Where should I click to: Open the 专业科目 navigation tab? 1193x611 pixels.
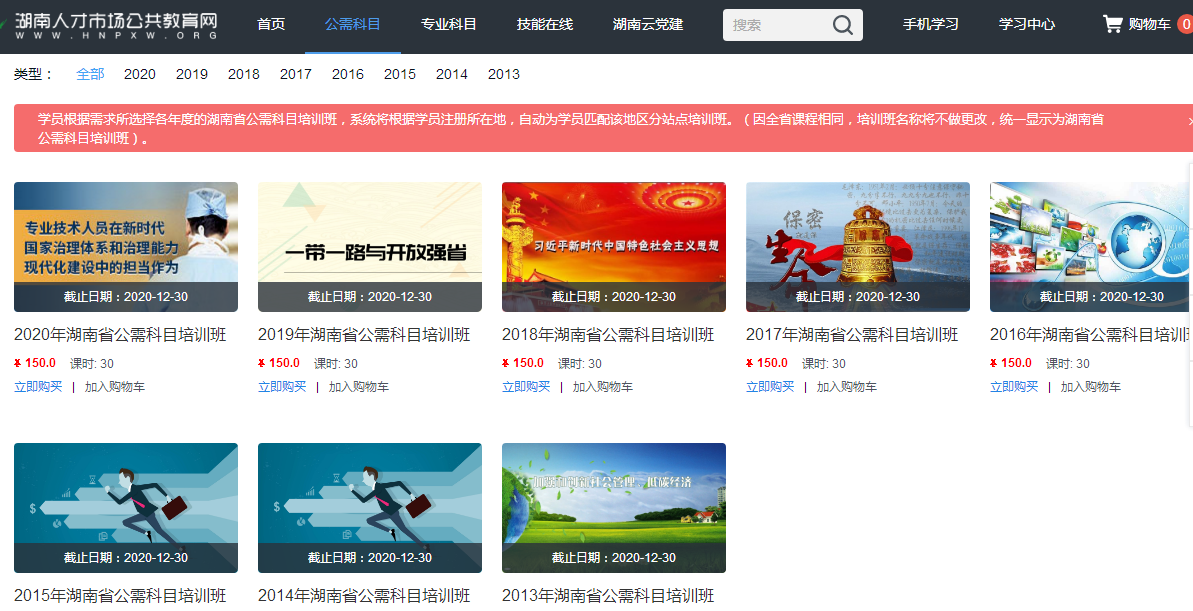(x=449, y=25)
